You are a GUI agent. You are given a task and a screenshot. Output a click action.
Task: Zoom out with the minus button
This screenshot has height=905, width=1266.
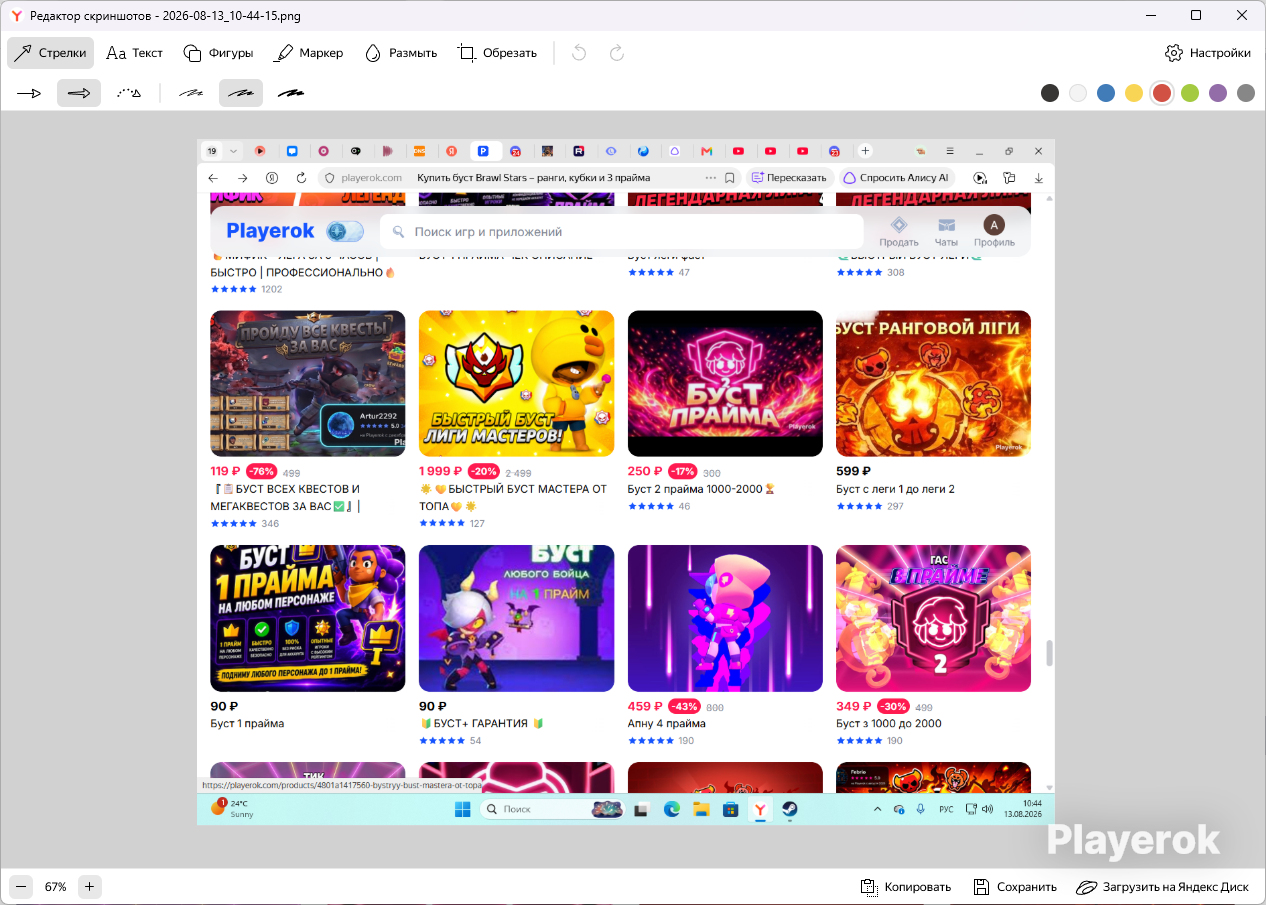click(x=20, y=886)
